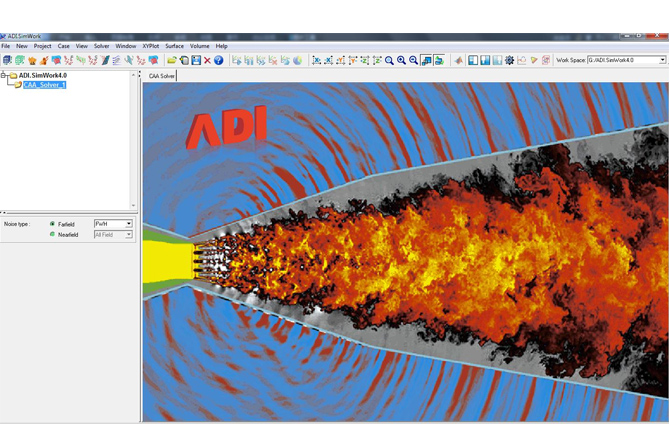This screenshot has height=445, width=669.
Task: Open help via blue question mark icon
Action: (x=219, y=60)
